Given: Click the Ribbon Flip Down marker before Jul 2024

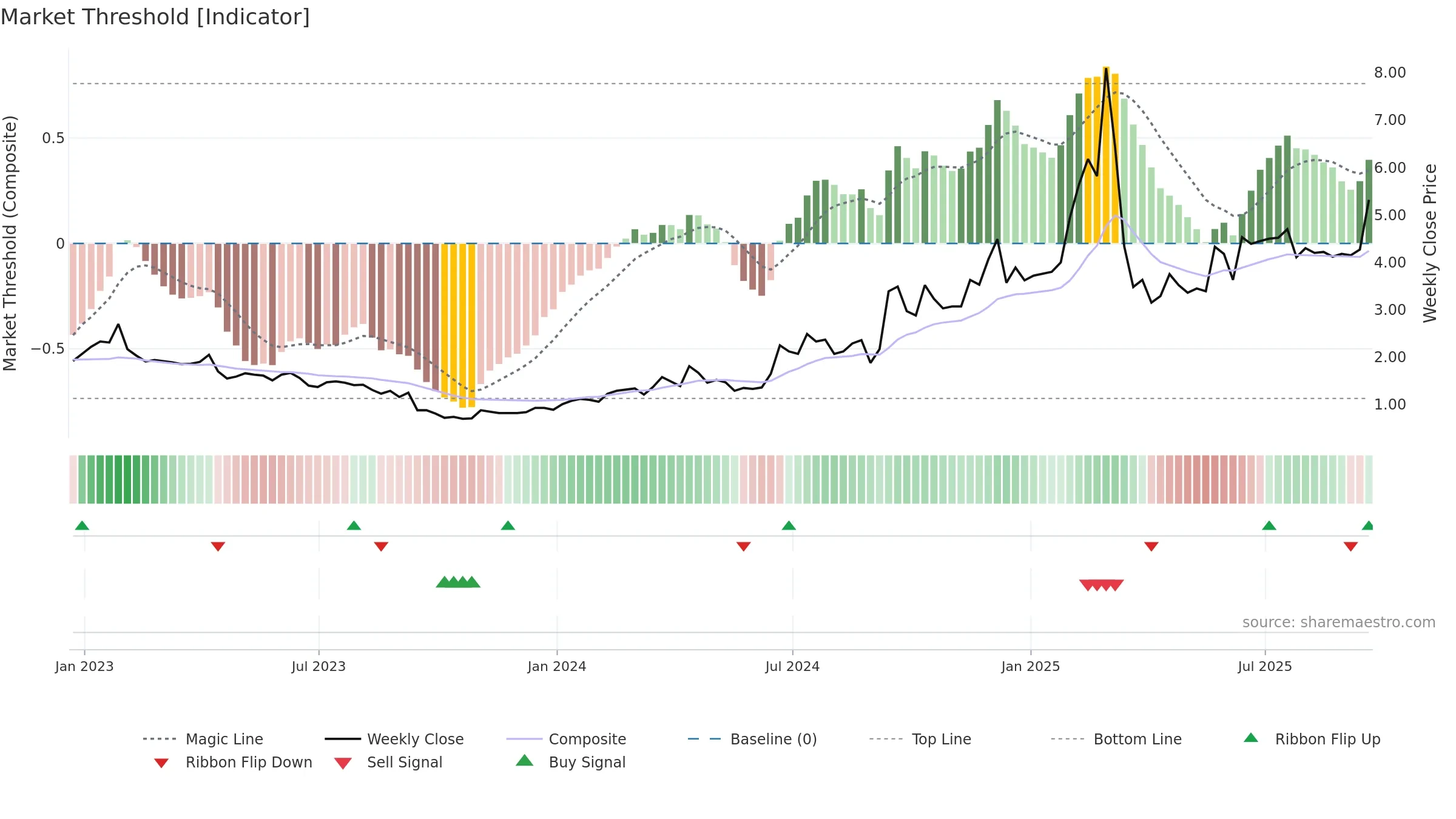Looking at the screenshot, I should click(x=744, y=547).
